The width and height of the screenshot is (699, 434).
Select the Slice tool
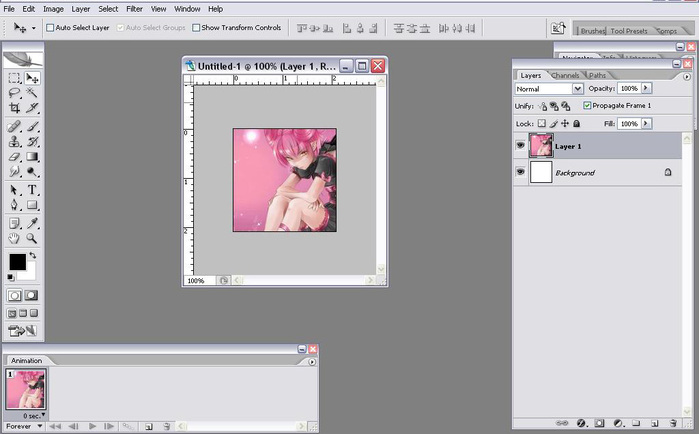32,108
